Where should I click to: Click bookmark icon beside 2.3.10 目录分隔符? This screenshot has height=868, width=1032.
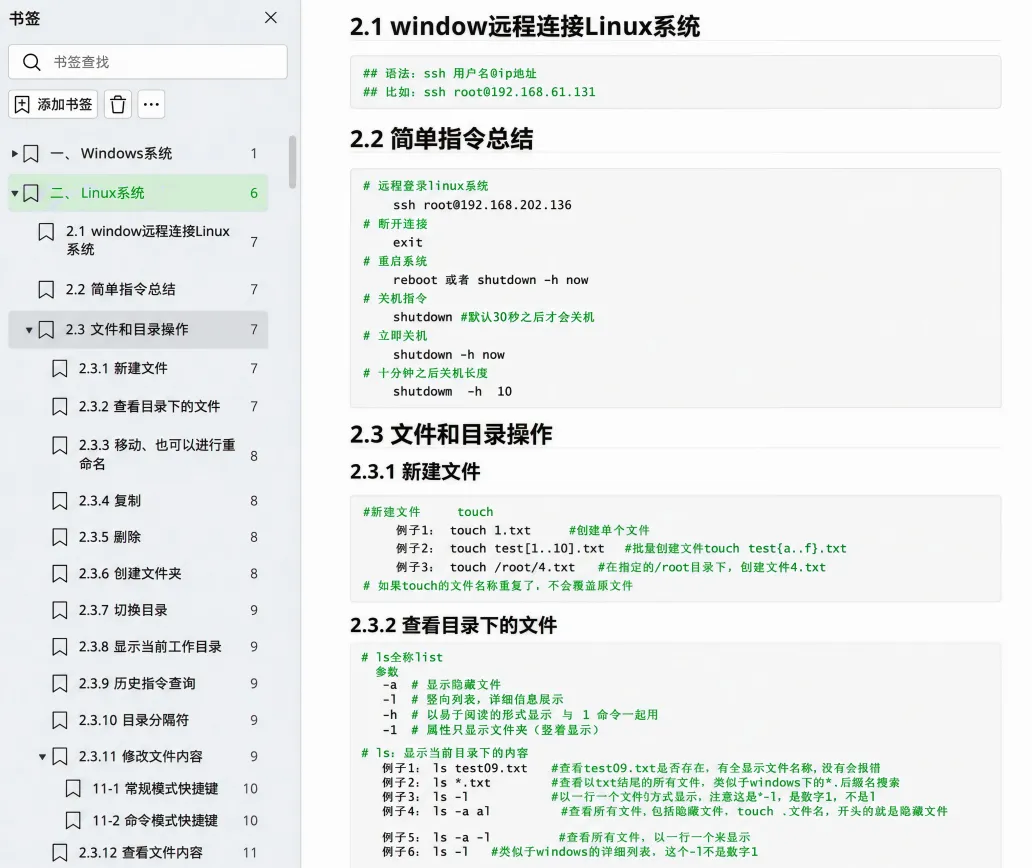[x=60, y=720]
